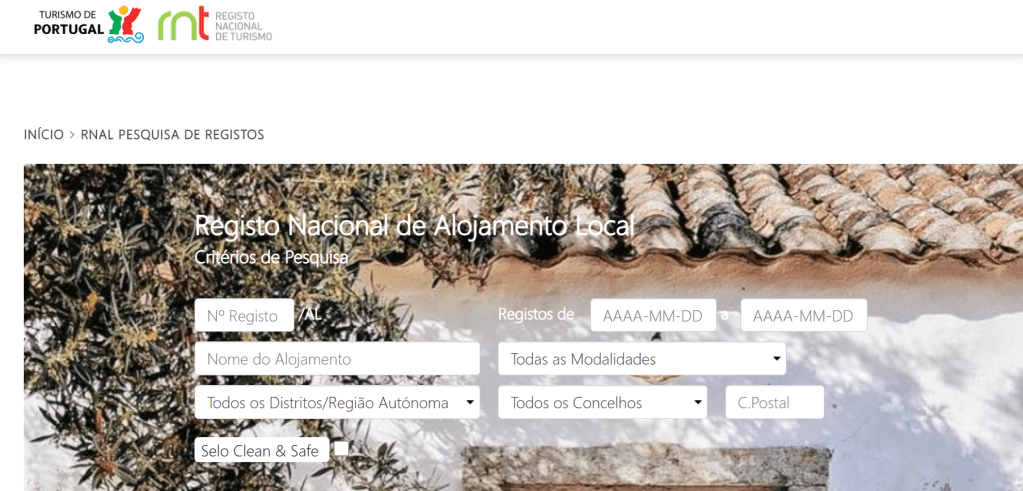
Task: Click the Registo Nacional de Alojamento Local heading
Action: (x=414, y=226)
